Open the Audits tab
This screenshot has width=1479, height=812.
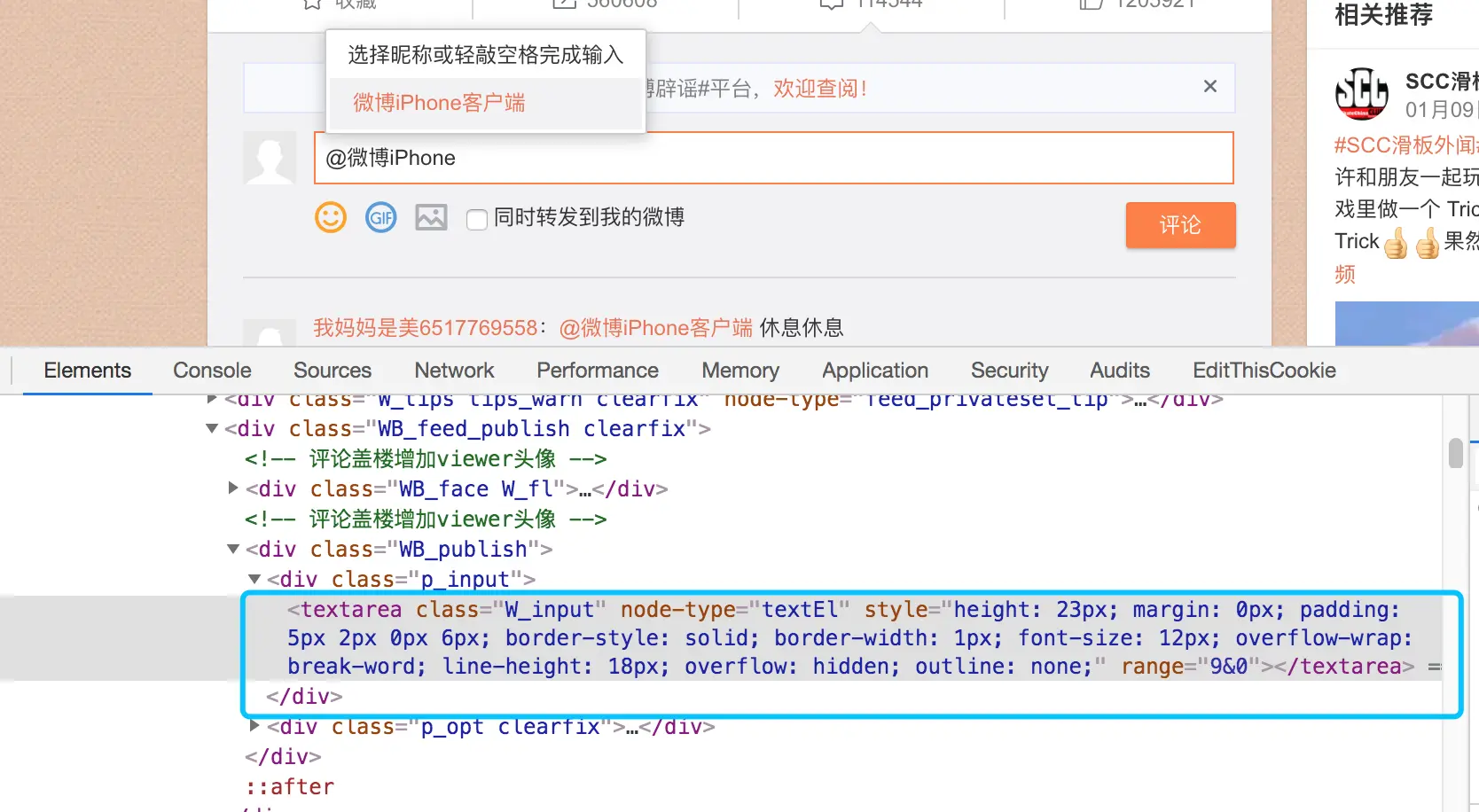(1120, 371)
